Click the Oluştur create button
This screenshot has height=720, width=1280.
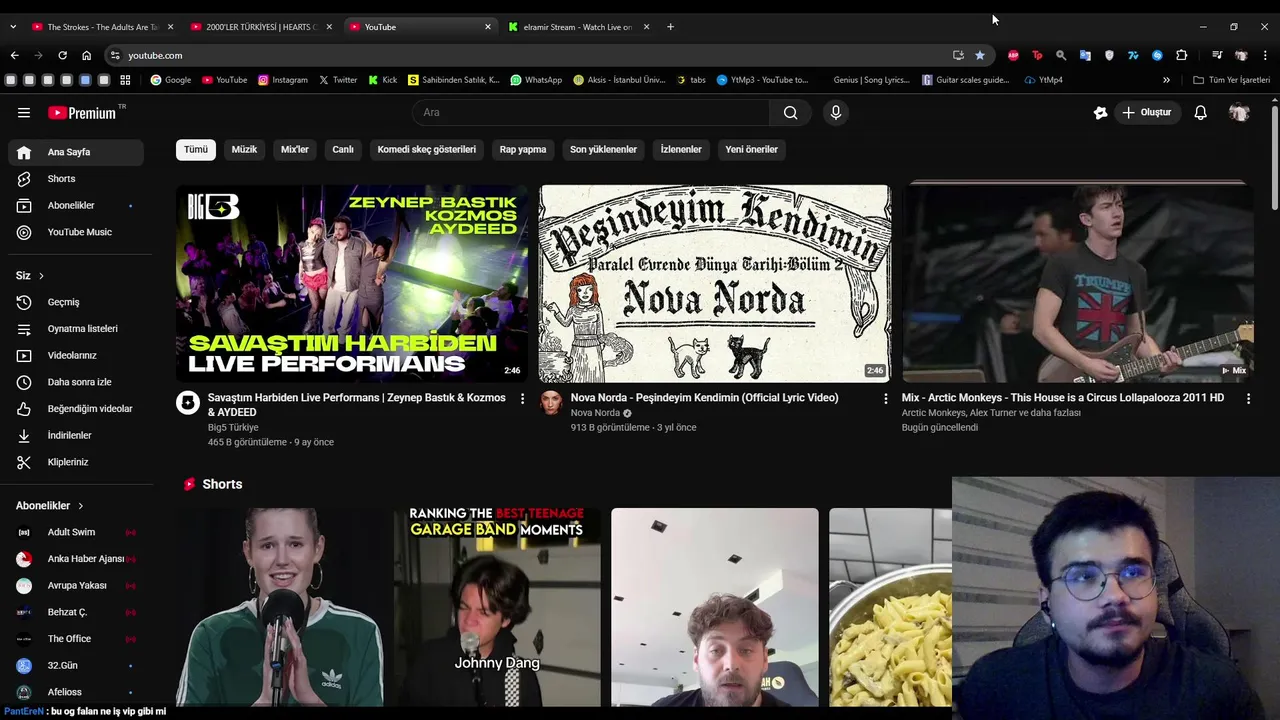click(x=1146, y=113)
